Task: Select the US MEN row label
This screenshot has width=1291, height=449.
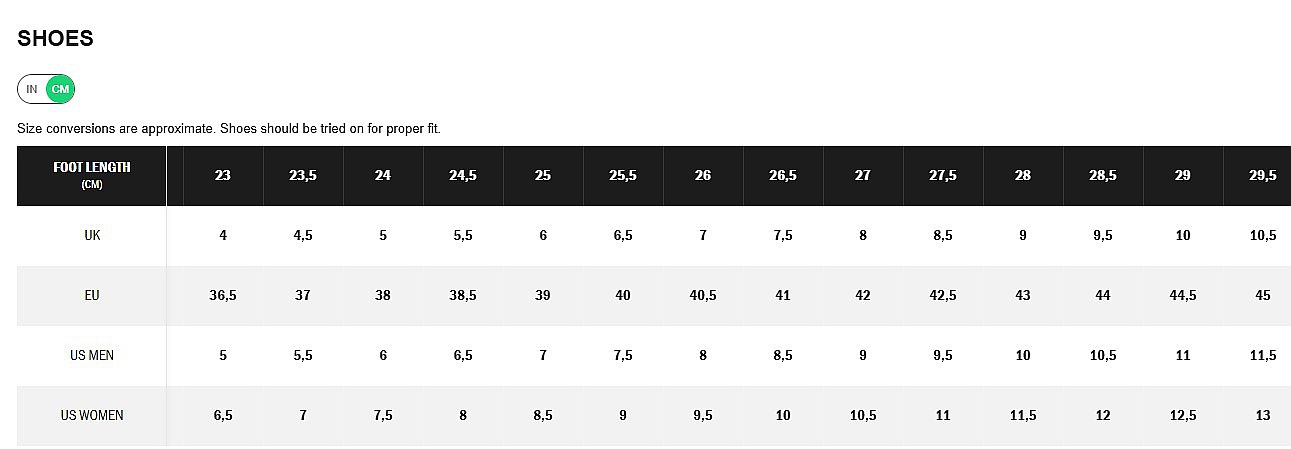Action: tap(92, 356)
